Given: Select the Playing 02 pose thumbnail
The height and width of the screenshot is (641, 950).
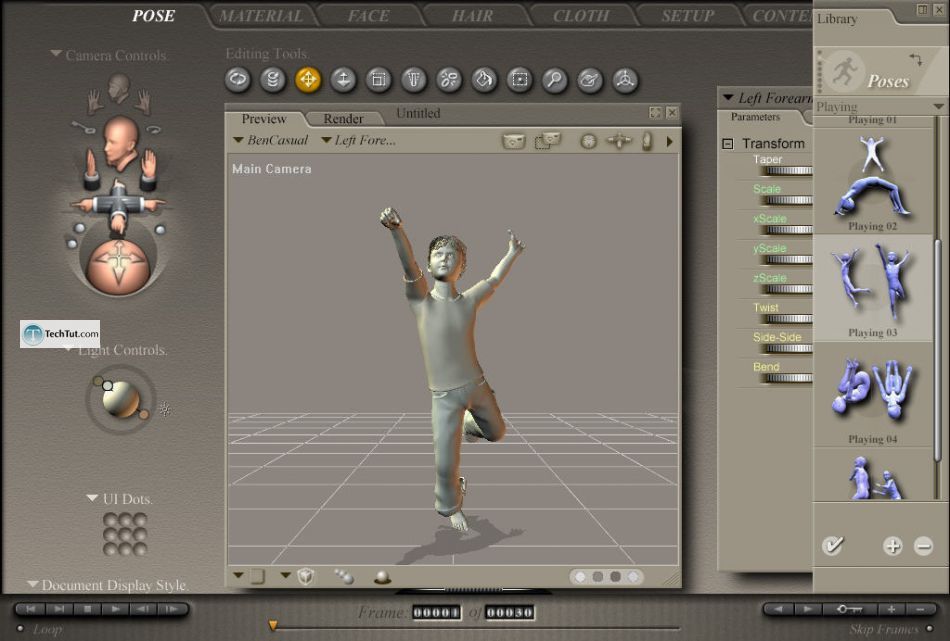Looking at the screenshot, I should point(872,182).
